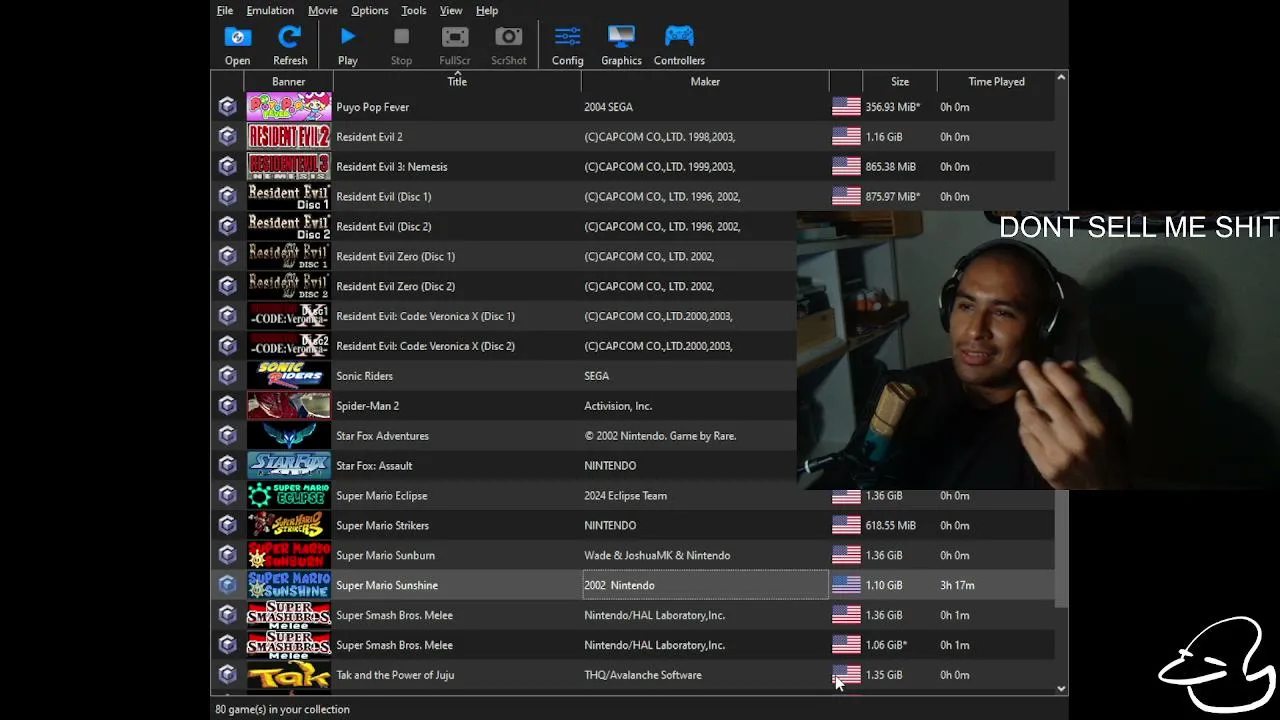Click the maker text "2004 SEGA"

[608, 107]
